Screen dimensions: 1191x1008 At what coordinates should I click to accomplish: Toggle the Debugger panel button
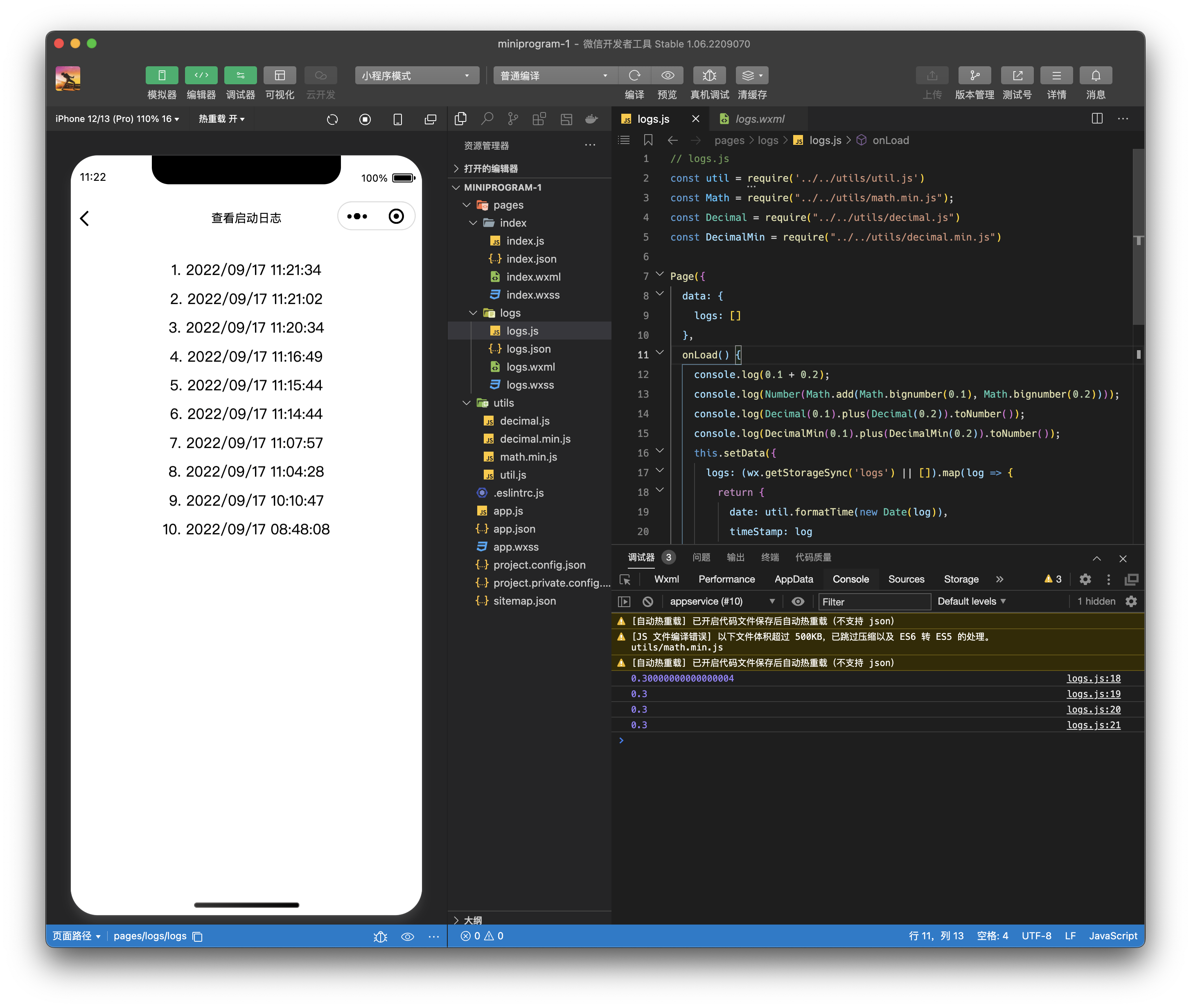[x=240, y=75]
